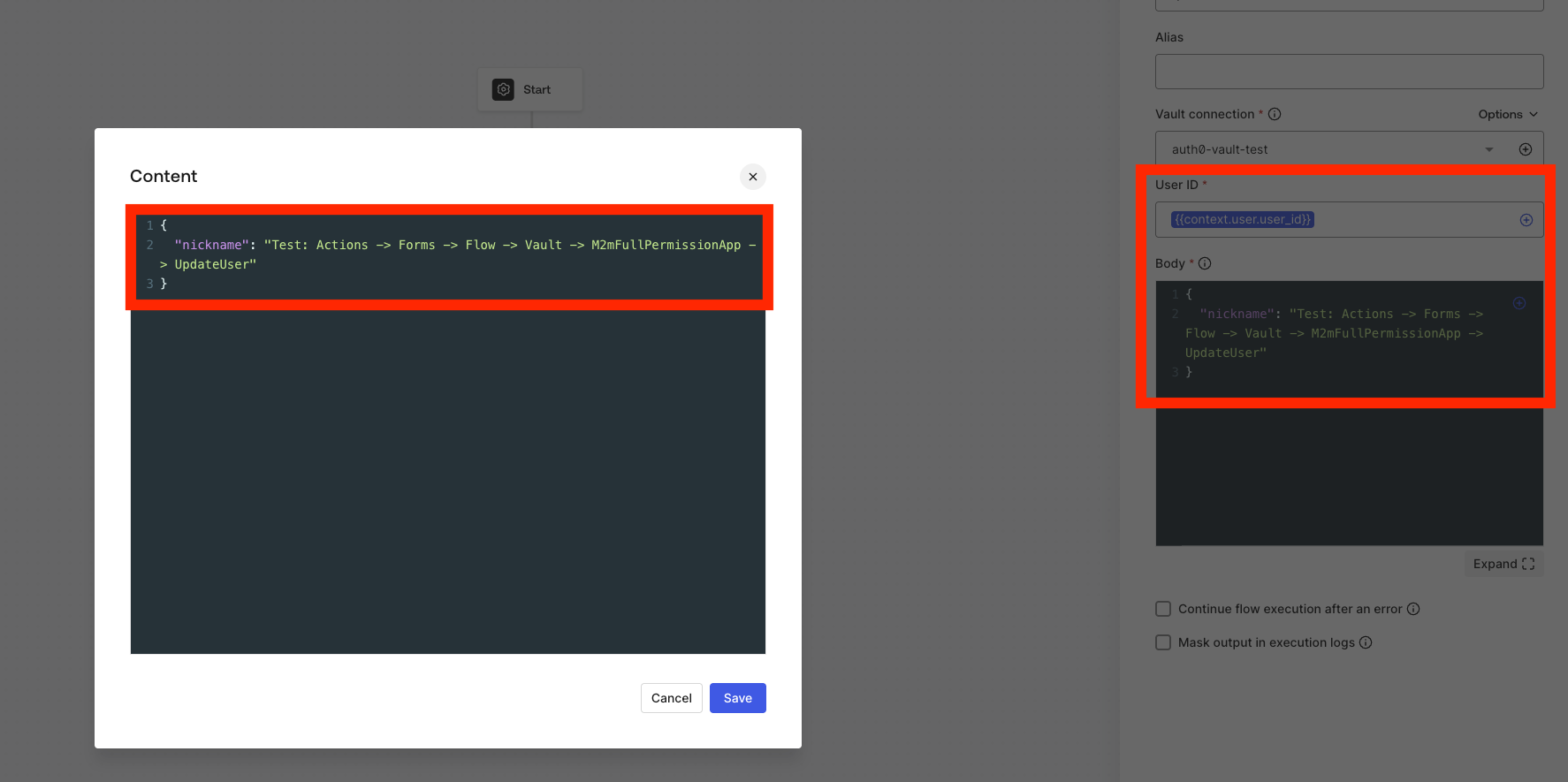Viewport: 1568px width, 782px height.
Task: Expand the Body editor
Action: coord(1503,564)
